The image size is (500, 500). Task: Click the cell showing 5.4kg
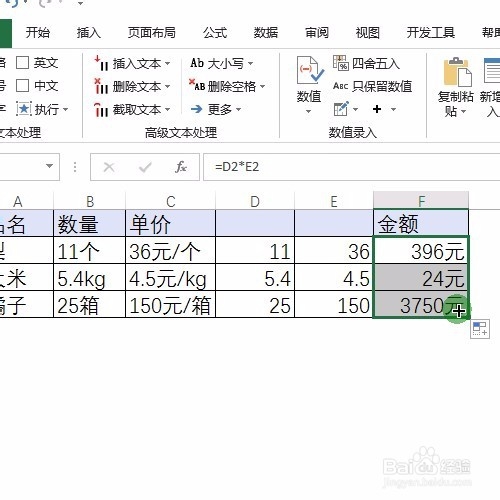(x=90, y=277)
